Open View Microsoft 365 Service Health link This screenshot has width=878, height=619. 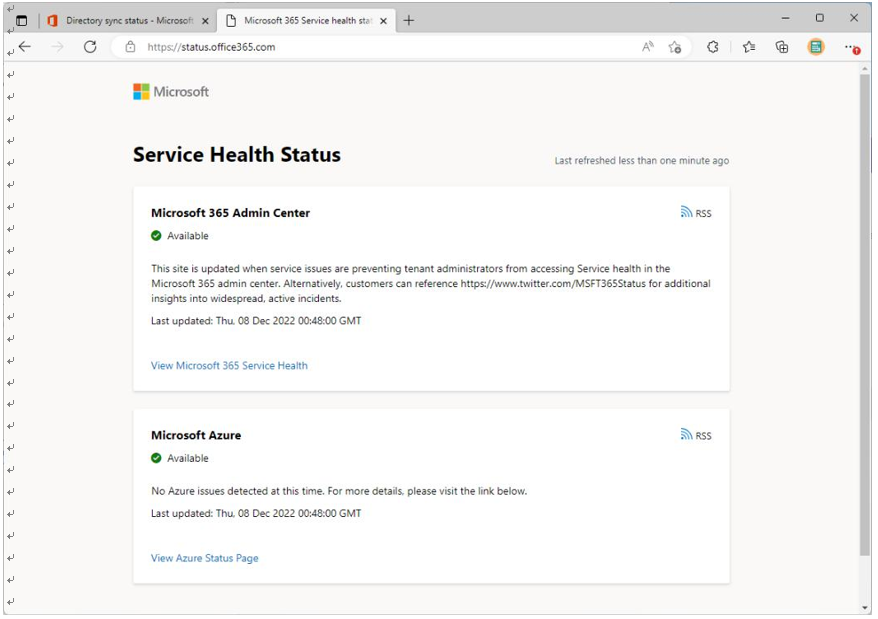(x=229, y=366)
